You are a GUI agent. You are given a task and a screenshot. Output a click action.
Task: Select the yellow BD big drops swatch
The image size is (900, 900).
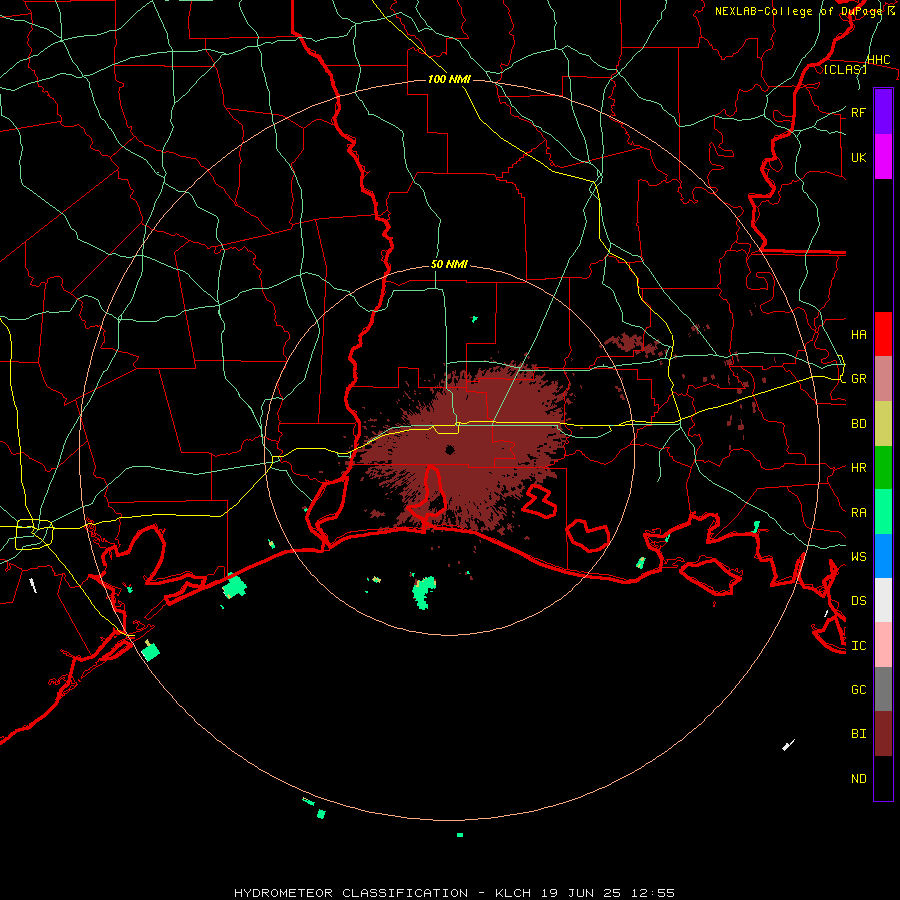[883, 424]
